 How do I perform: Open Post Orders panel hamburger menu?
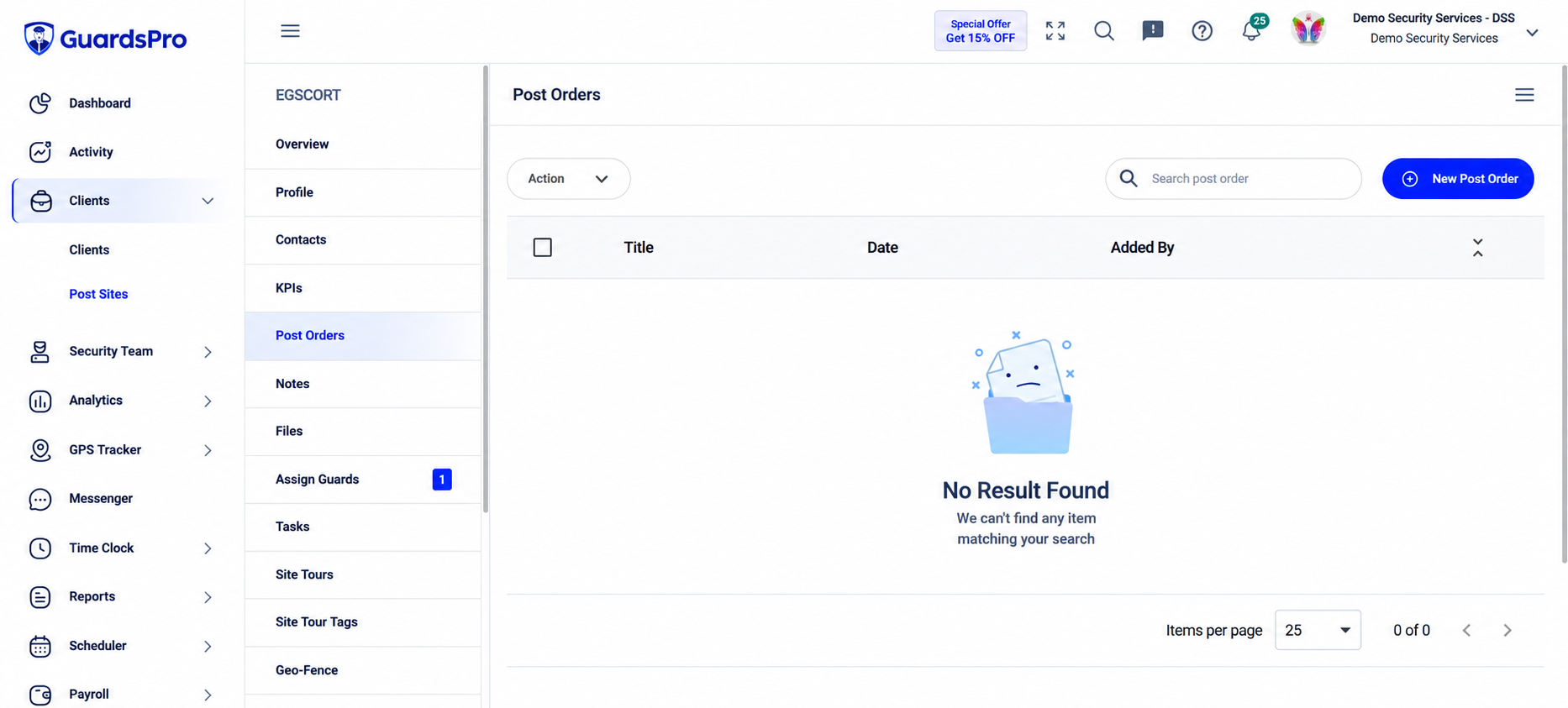(1523, 95)
